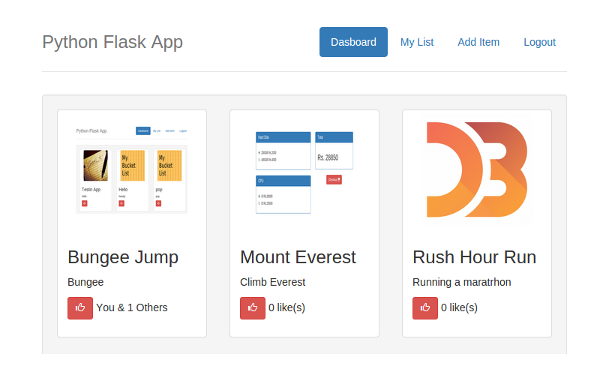
Task: Click the 'Bungee' description text
Action: tap(86, 282)
